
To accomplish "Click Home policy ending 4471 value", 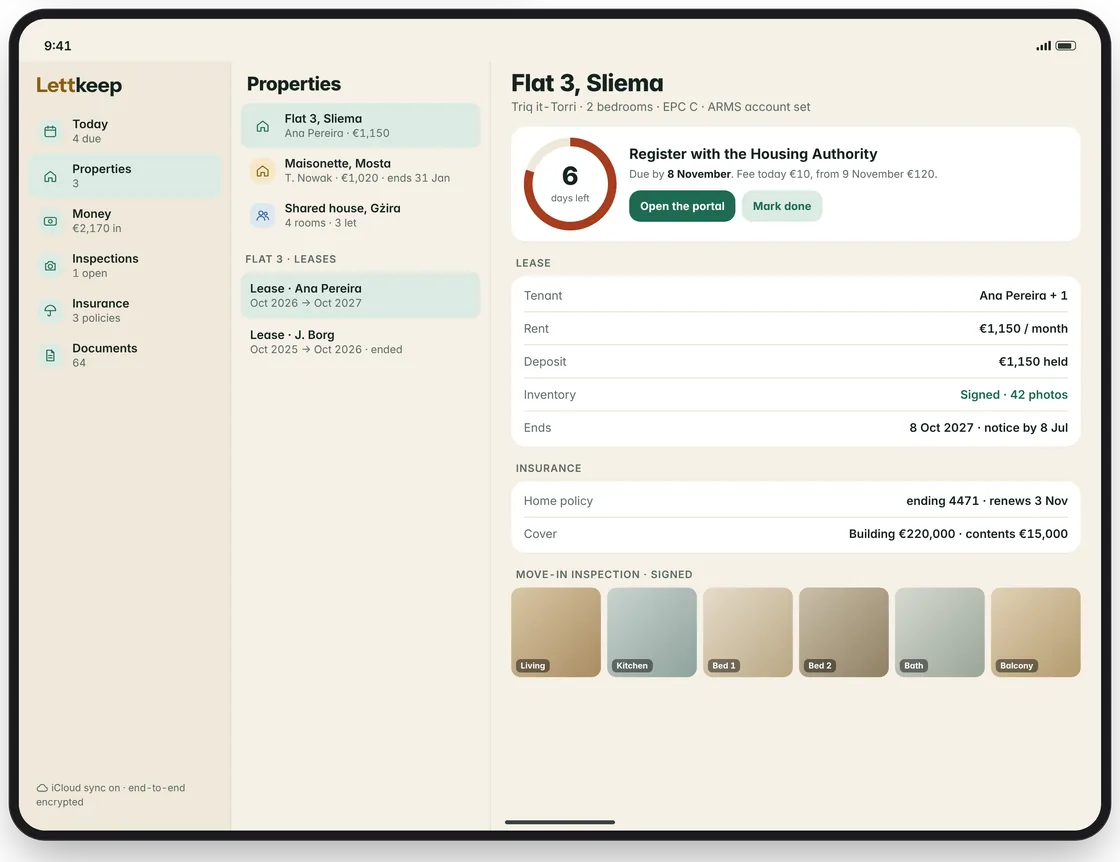I will (x=986, y=501).
